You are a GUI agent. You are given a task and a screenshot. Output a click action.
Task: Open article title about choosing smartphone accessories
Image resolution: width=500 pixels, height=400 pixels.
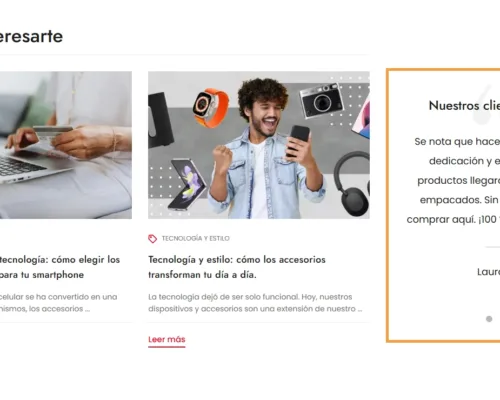click(x=60, y=267)
